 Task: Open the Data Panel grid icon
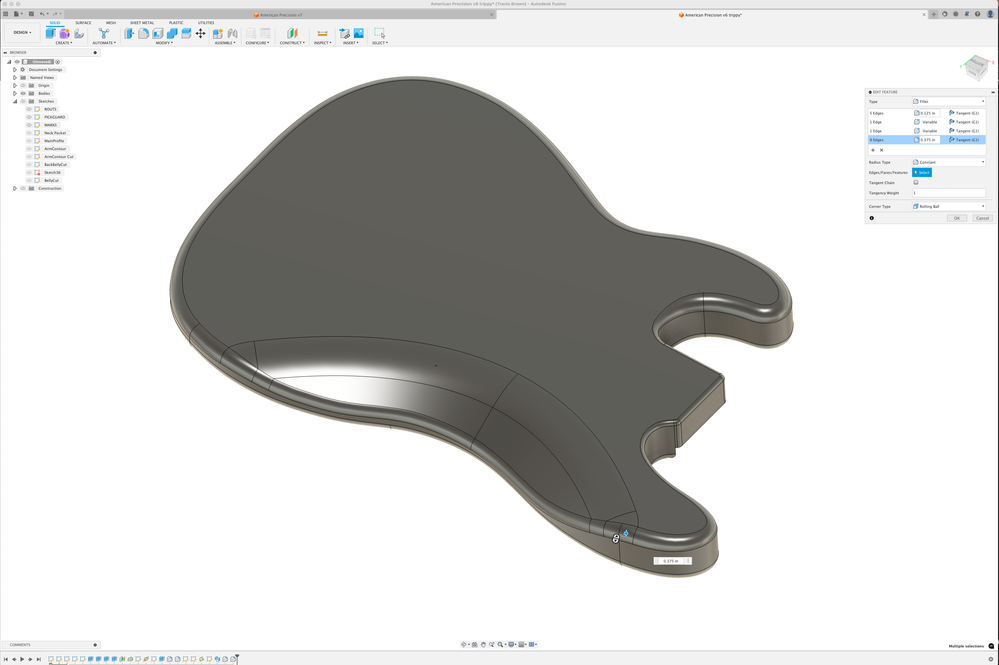click(x=6, y=13)
